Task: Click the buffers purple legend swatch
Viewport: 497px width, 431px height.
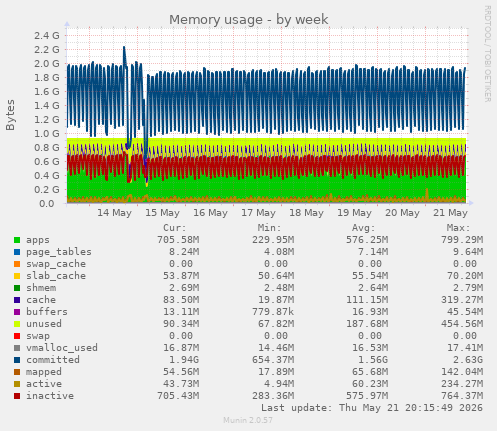Action: [x=17, y=312]
